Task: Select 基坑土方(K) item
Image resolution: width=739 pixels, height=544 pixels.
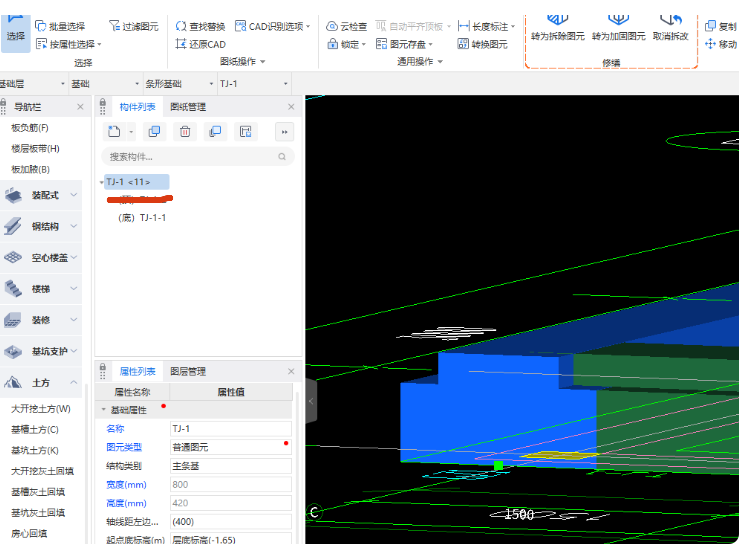Action: [x=34, y=450]
